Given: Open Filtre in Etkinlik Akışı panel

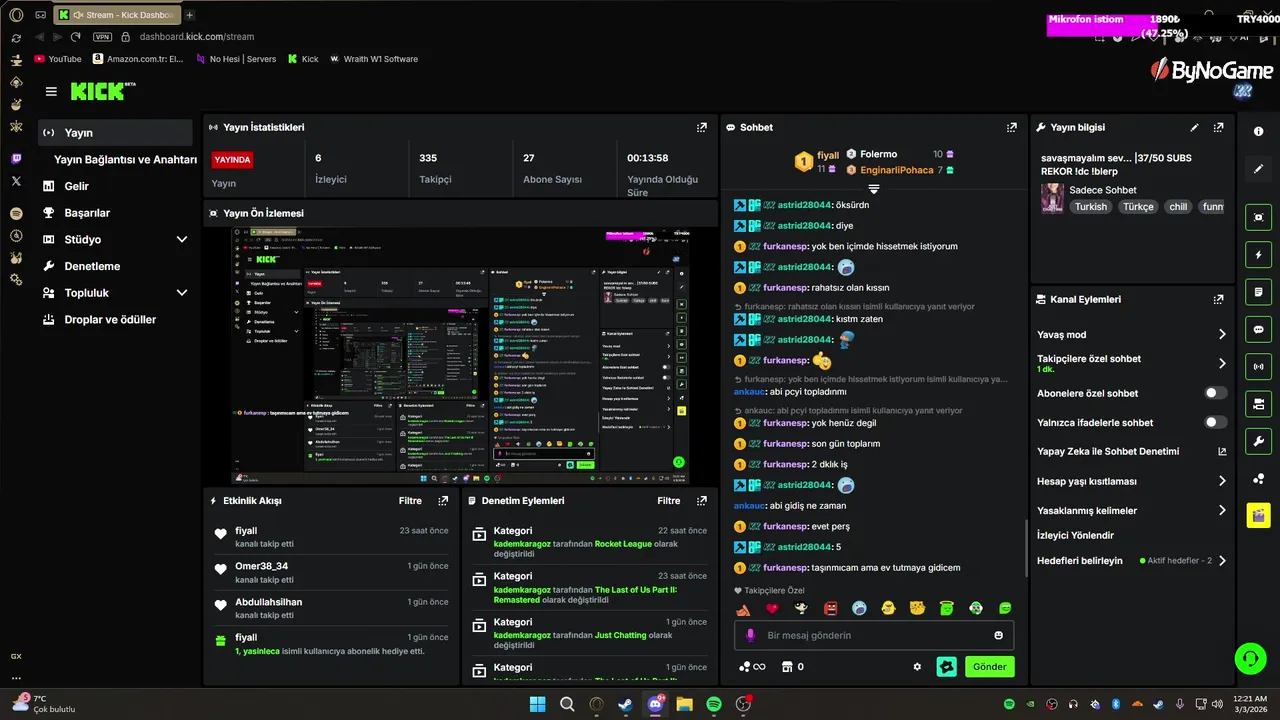Looking at the screenshot, I should pos(410,501).
